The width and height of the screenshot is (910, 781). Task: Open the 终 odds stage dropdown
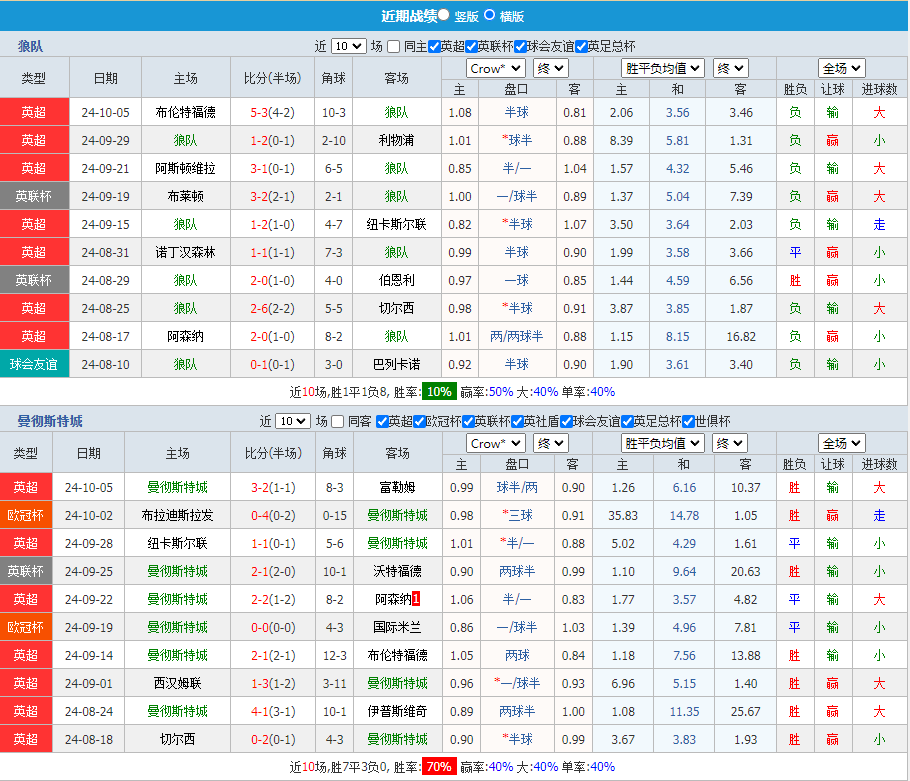pyautogui.click(x=549, y=67)
